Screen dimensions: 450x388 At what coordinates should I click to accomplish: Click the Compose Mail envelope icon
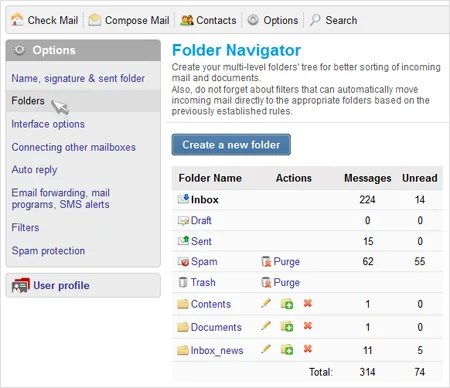point(95,20)
